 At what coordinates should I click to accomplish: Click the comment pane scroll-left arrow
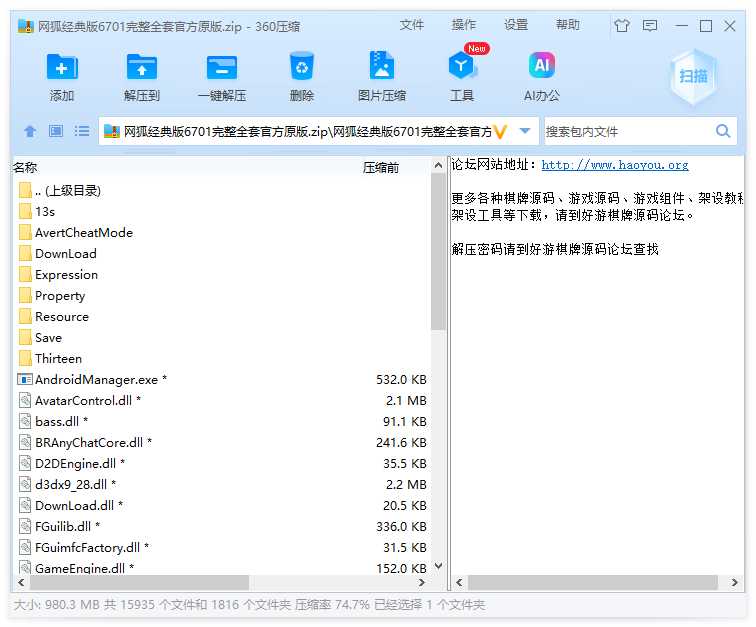point(459,582)
